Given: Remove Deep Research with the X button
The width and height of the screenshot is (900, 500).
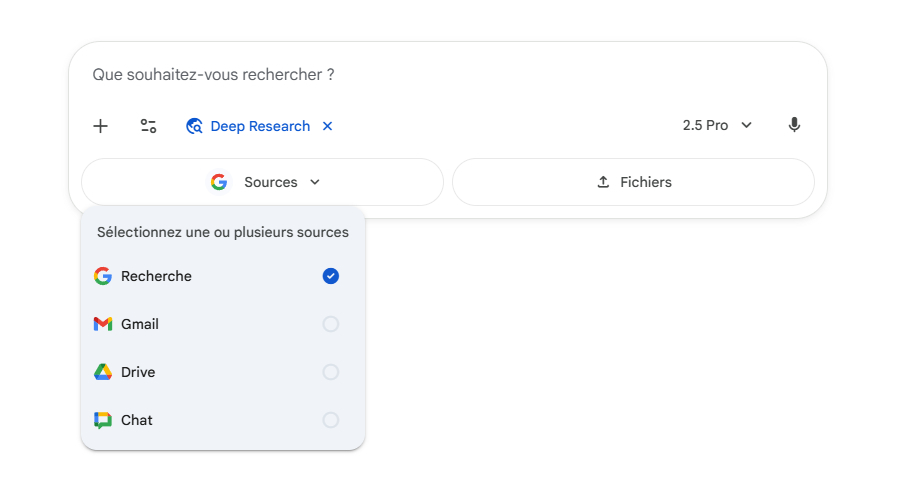Looking at the screenshot, I should (327, 126).
